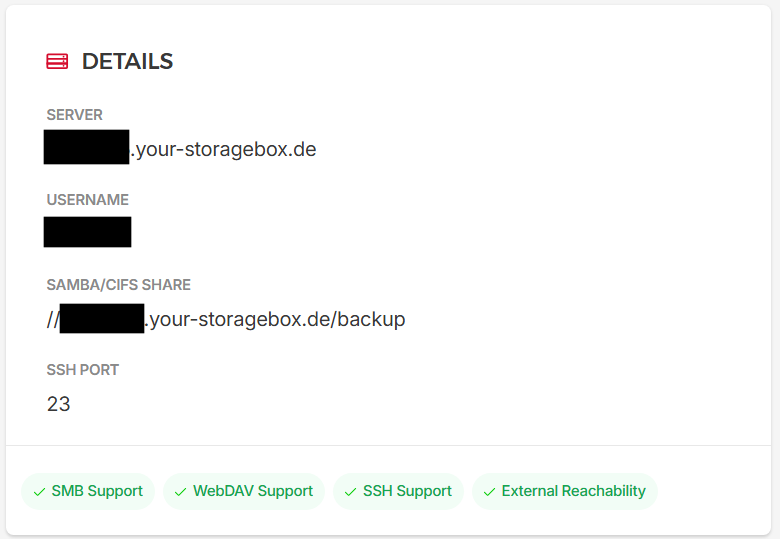780x539 pixels.
Task: Click the redacted block in the Samba path
Action: tap(102, 319)
